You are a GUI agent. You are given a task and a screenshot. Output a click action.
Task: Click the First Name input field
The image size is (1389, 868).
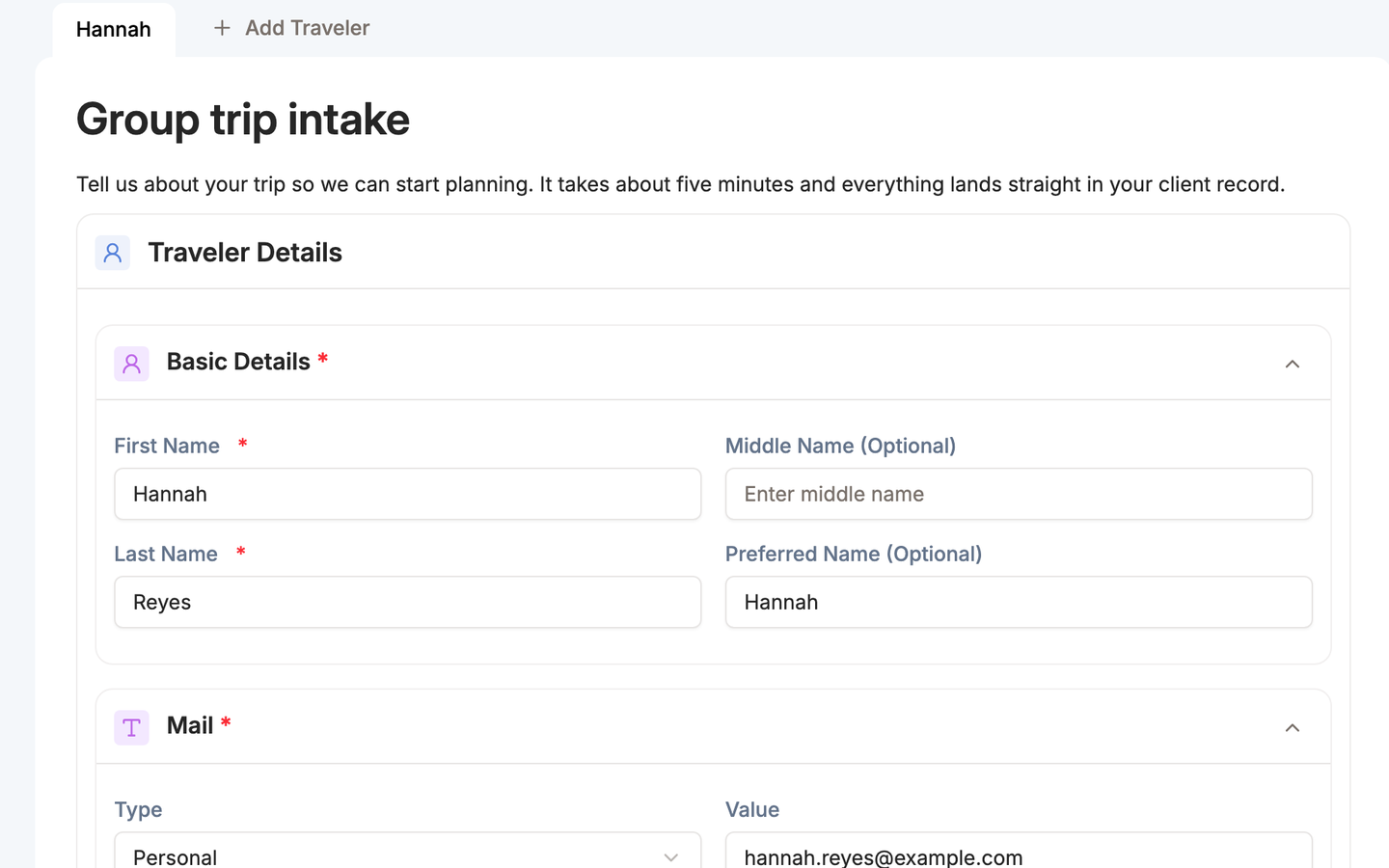pyautogui.click(x=408, y=494)
